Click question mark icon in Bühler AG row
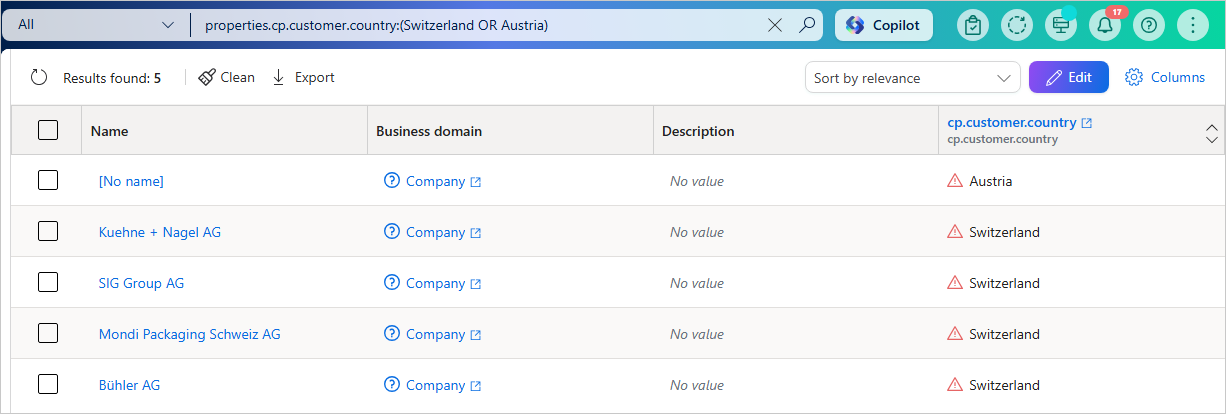The width and height of the screenshot is (1226, 414). pyautogui.click(x=392, y=385)
